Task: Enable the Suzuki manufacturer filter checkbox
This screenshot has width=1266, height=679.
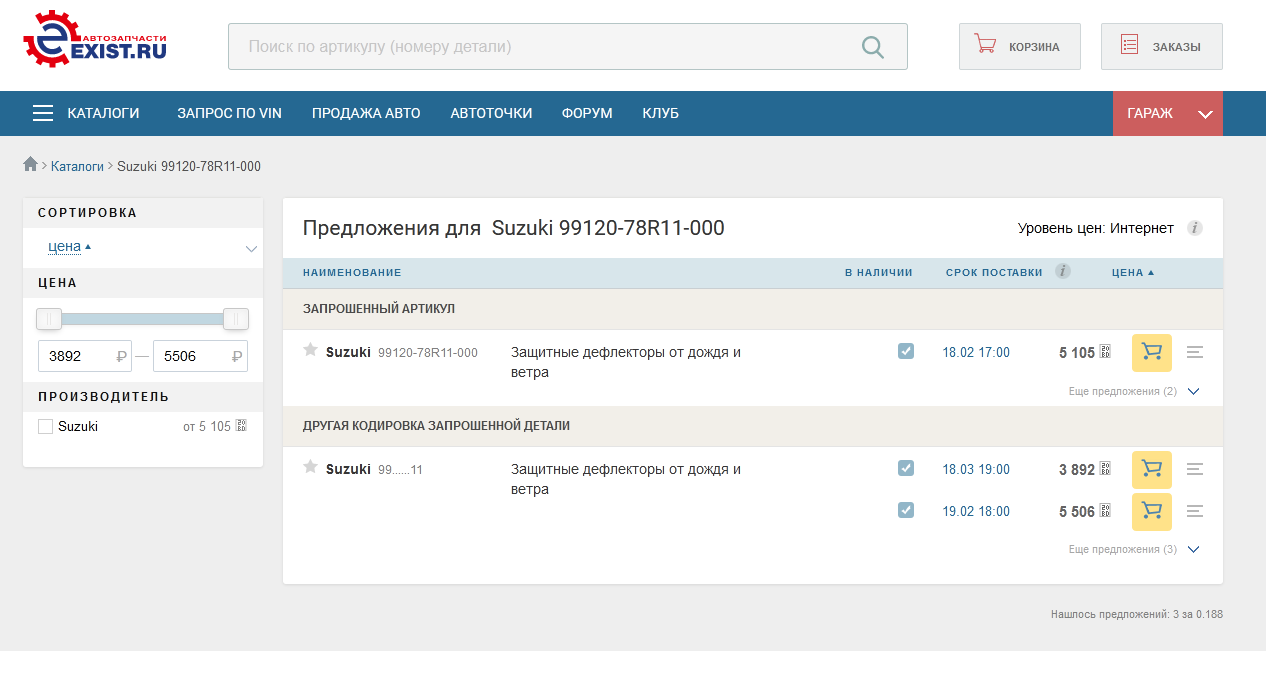Action: [45, 427]
